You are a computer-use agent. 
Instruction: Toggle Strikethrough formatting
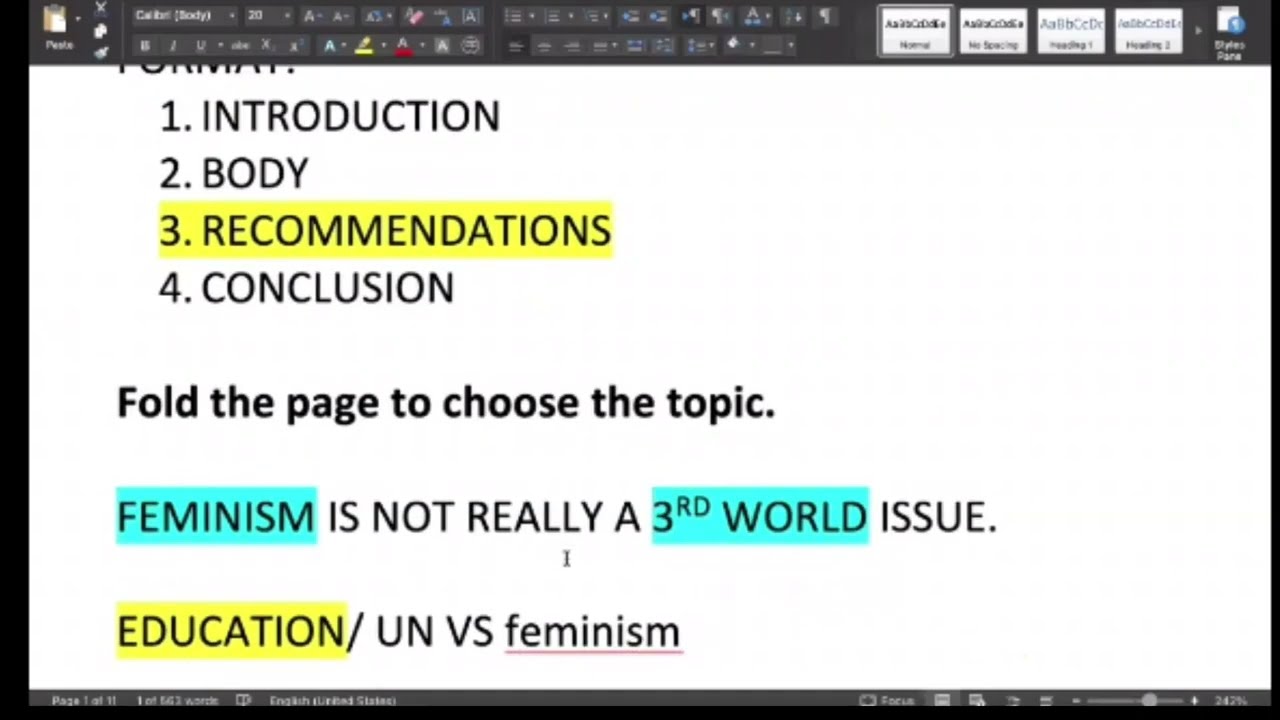240,46
